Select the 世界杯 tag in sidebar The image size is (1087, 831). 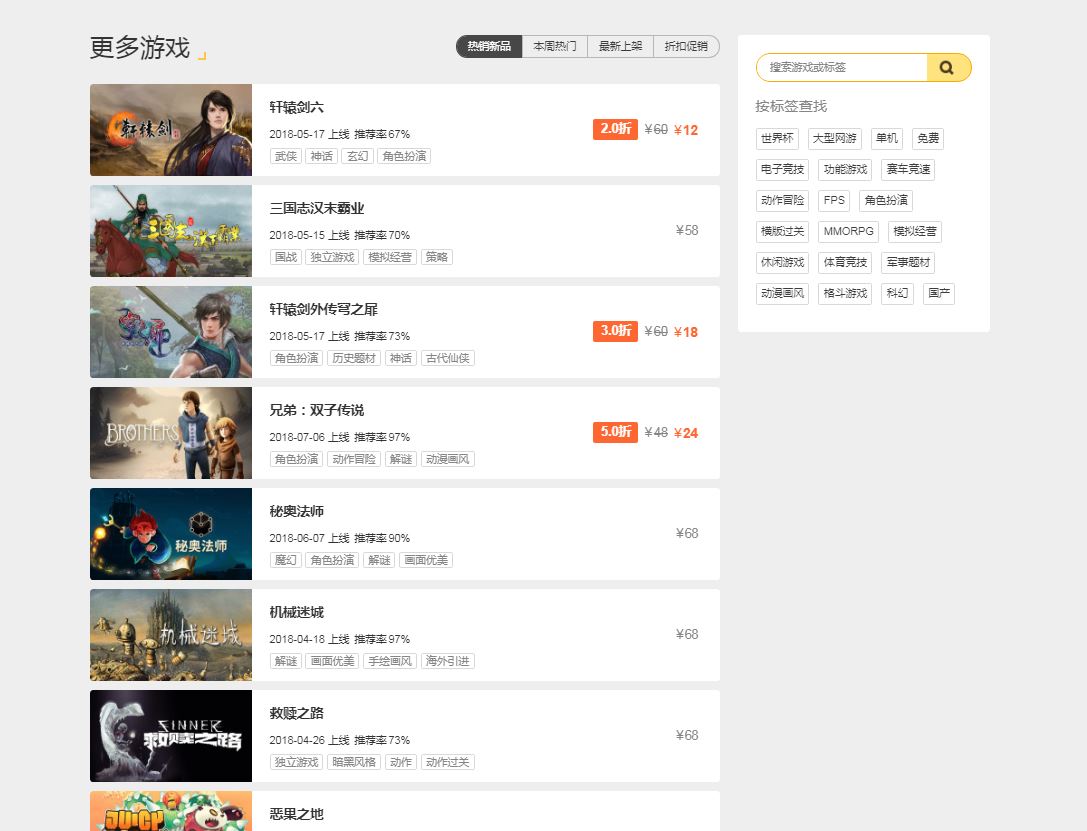pyautogui.click(x=777, y=139)
